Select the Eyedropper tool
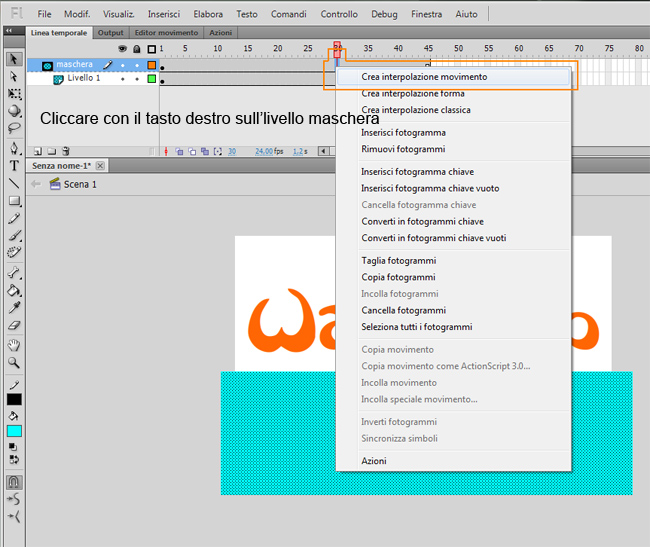Viewport: 650px width, 547px height. 15,307
